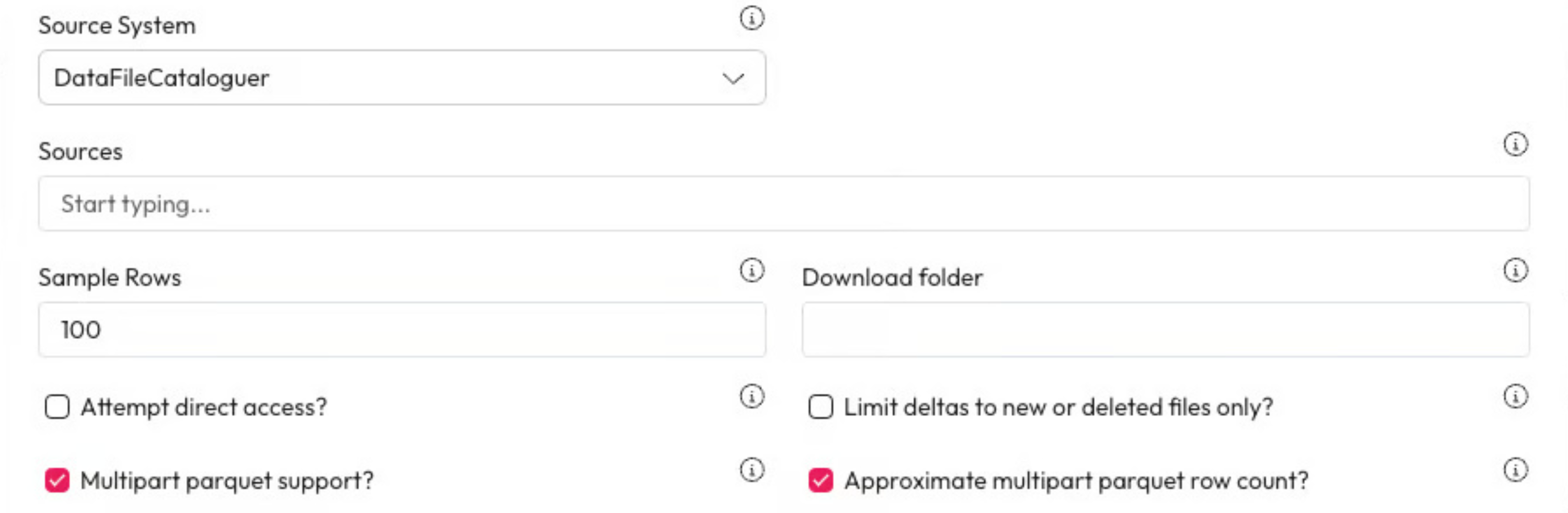The height and width of the screenshot is (513, 1568).
Task: Disable the Multipart parquet support checkbox
Action: click(57, 480)
